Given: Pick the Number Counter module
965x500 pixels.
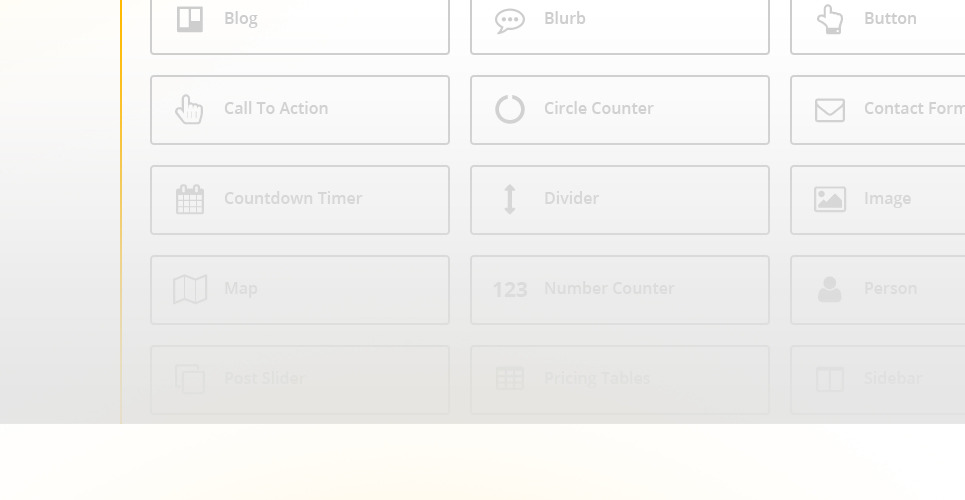Looking at the screenshot, I should 620,289.
